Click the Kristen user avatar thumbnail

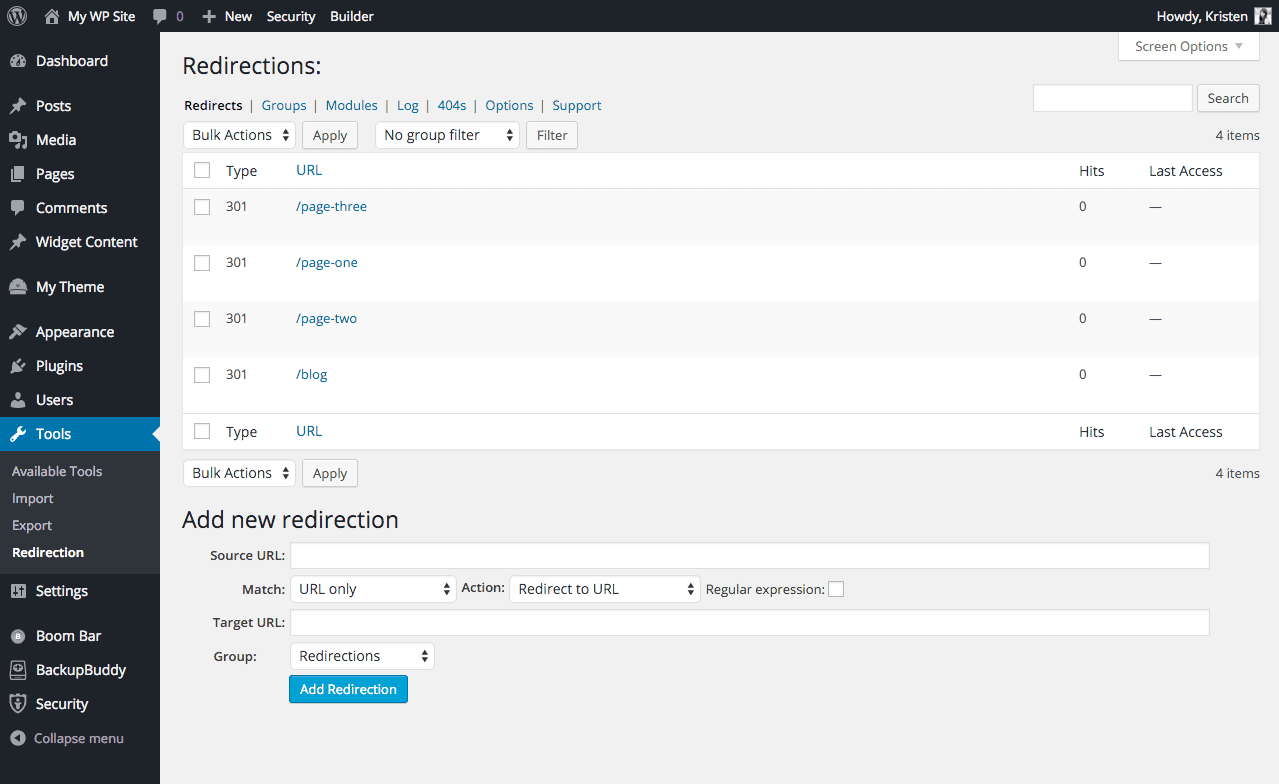point(1263,16)
